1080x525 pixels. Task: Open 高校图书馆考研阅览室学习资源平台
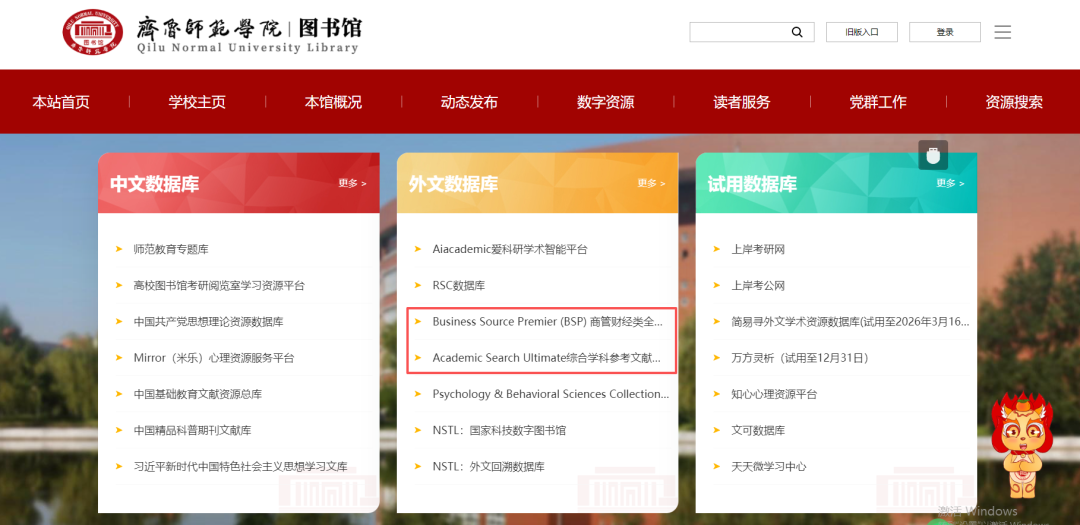[219, 285]
